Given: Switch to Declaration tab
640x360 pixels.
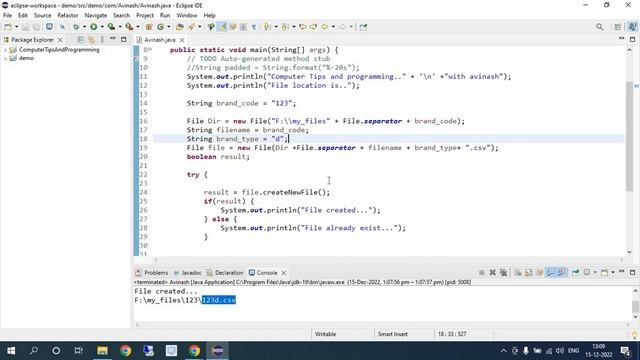Looking at the screenshot, I should click(x=225, y=273).
